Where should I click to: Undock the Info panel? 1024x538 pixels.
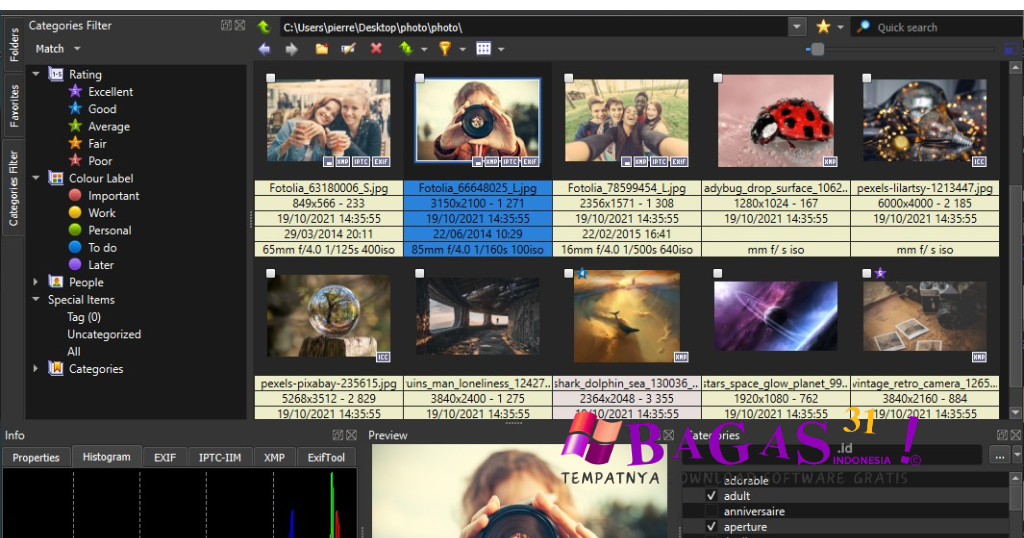[338, 435]
